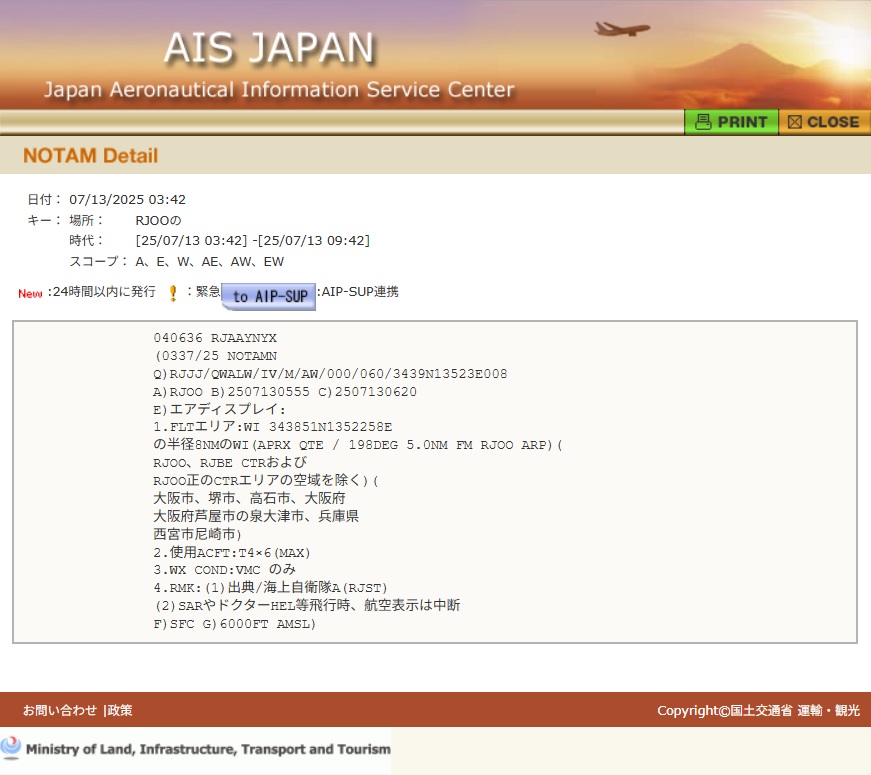Select the RJOO正のCTRエリアの空域を除く line

point(266,481)
